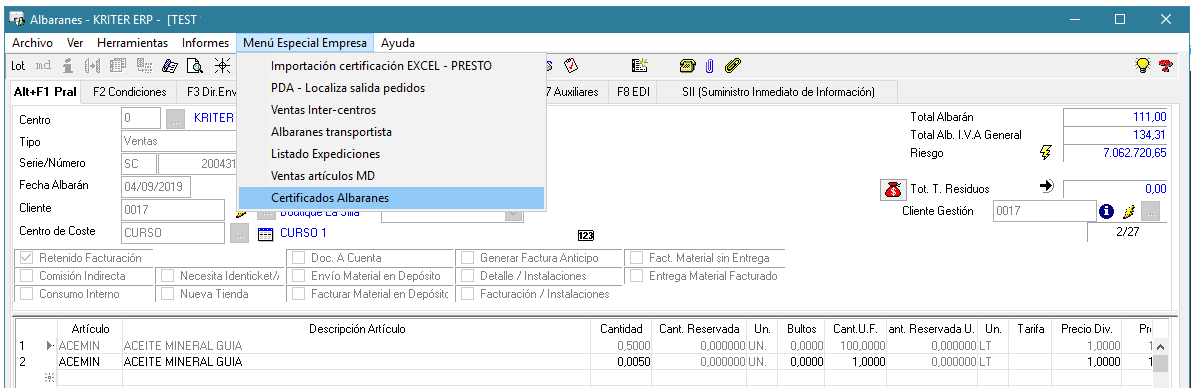Viewport: 1191px width, 388px height.
Task: Click the crosshair star toolbar icon
Action: (x=222, y=66)
